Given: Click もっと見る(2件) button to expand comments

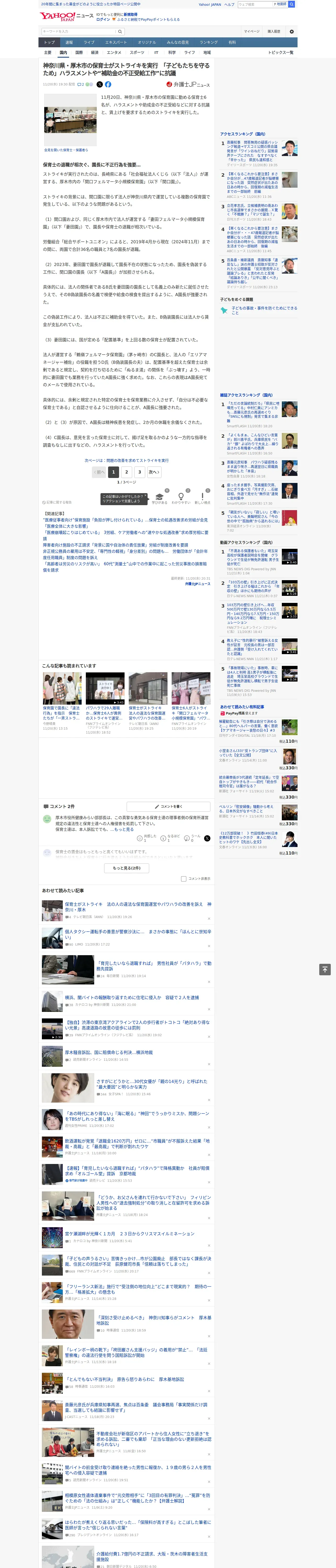Looking at the screenshot, I should coord(127,868).
